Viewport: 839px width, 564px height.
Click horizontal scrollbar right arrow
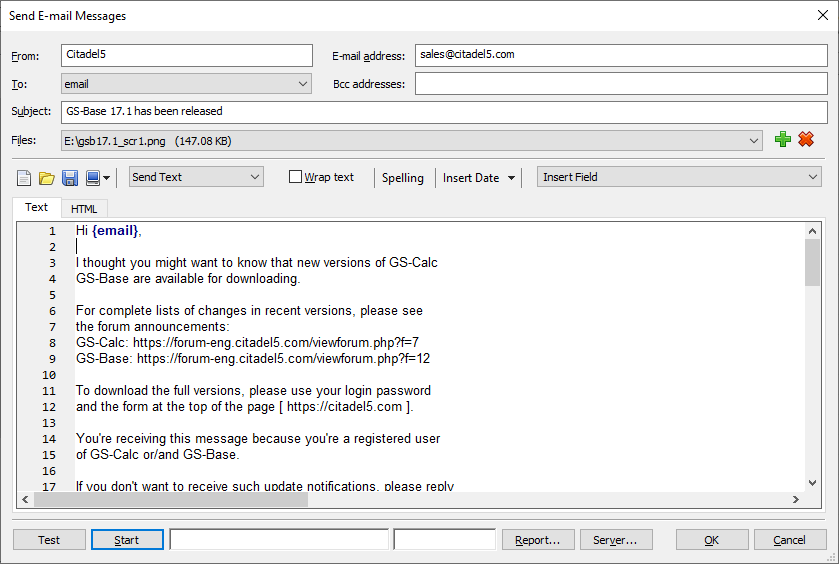coord(796,499)
